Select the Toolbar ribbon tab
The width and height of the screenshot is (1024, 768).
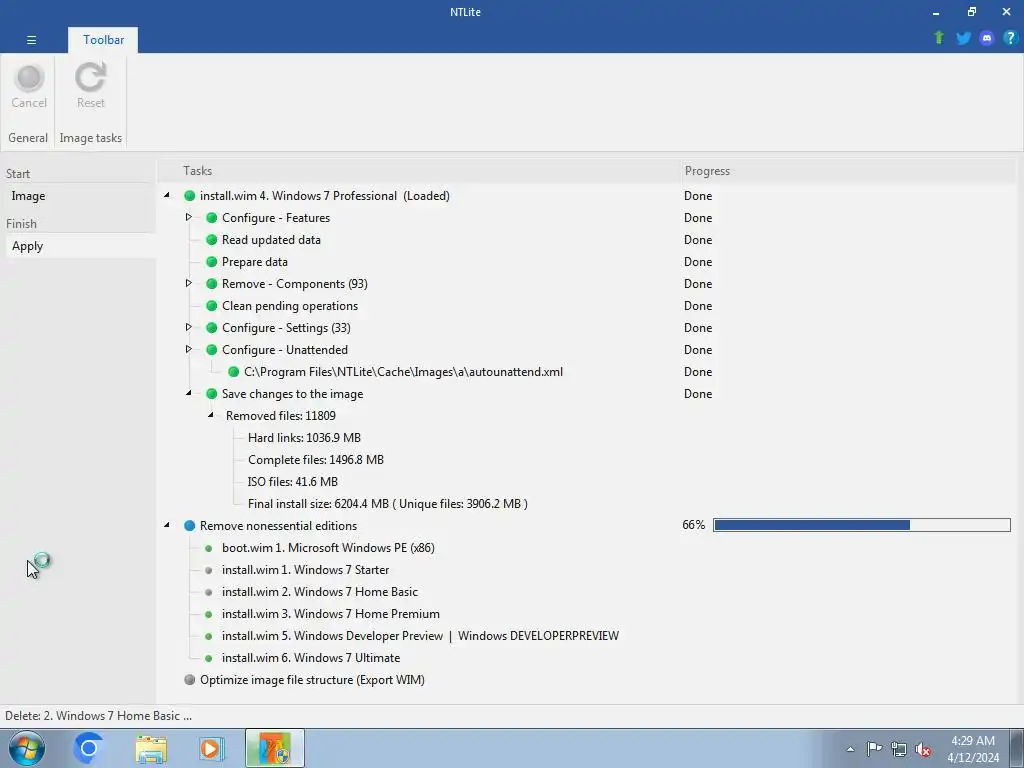[x=103, y=40]
